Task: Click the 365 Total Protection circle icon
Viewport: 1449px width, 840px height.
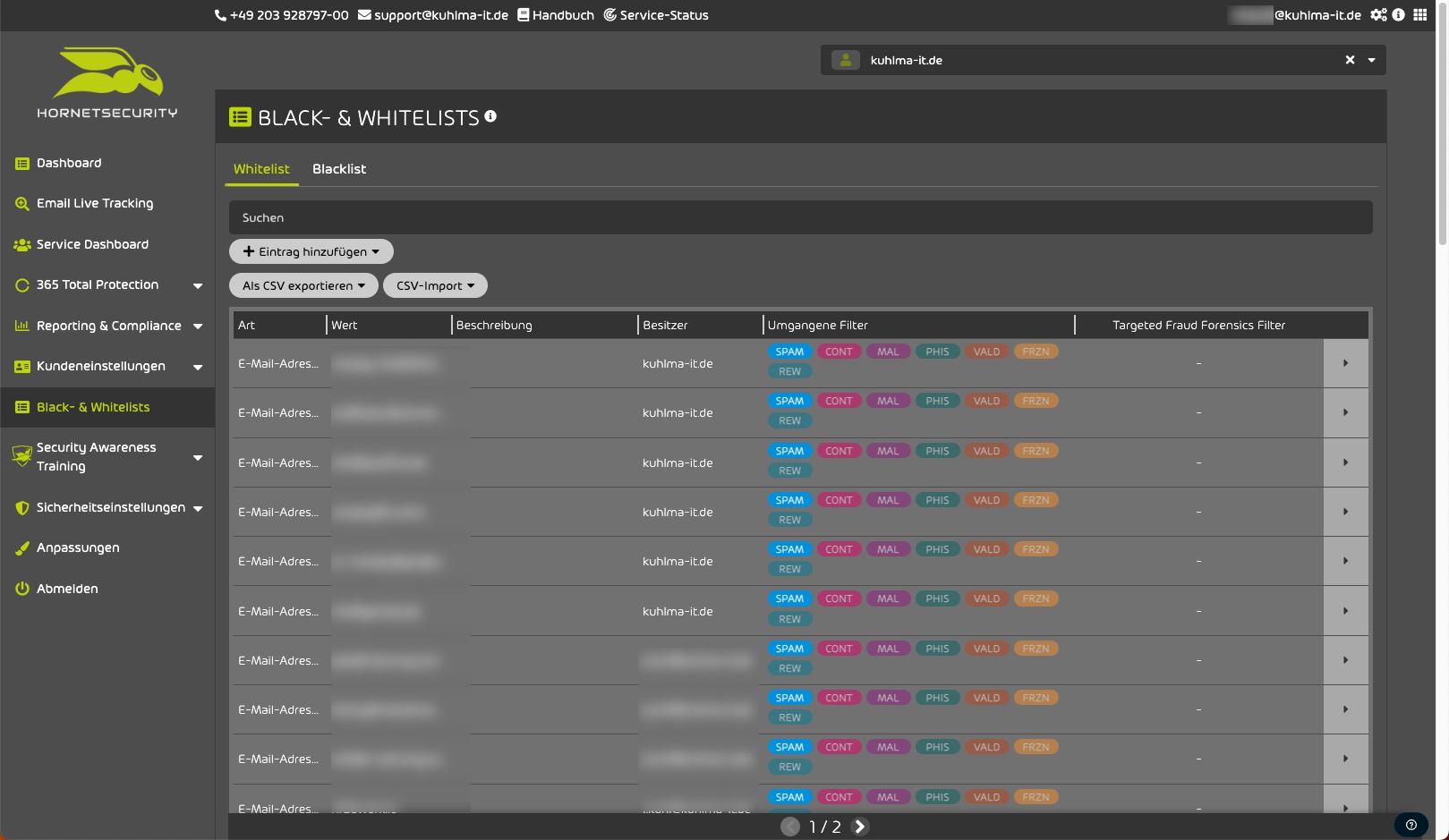Action: pos(22,285)
